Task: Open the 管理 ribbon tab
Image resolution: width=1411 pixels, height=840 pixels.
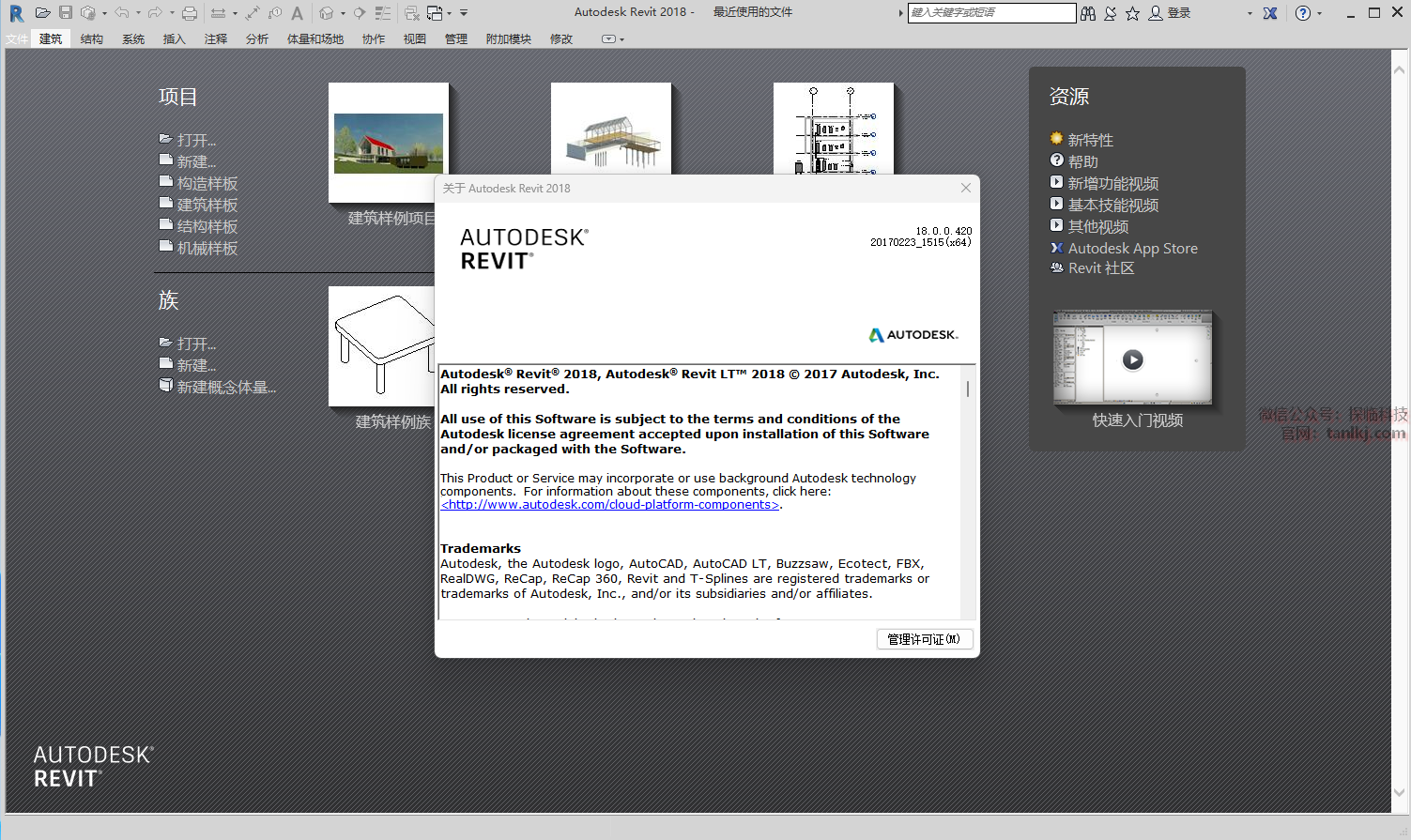Action: (456, 39)
